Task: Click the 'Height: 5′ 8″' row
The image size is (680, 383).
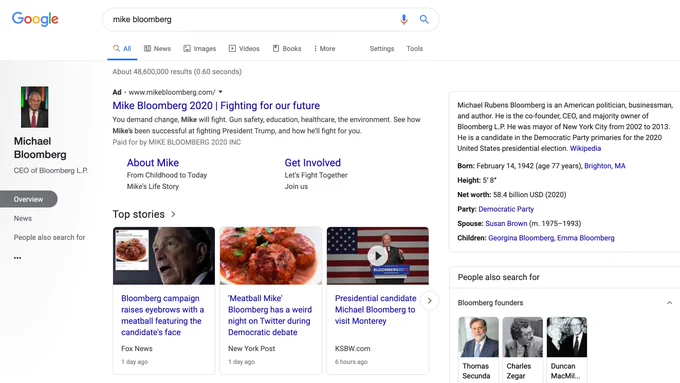Action: pyautogui.click(x=477, y=180)
